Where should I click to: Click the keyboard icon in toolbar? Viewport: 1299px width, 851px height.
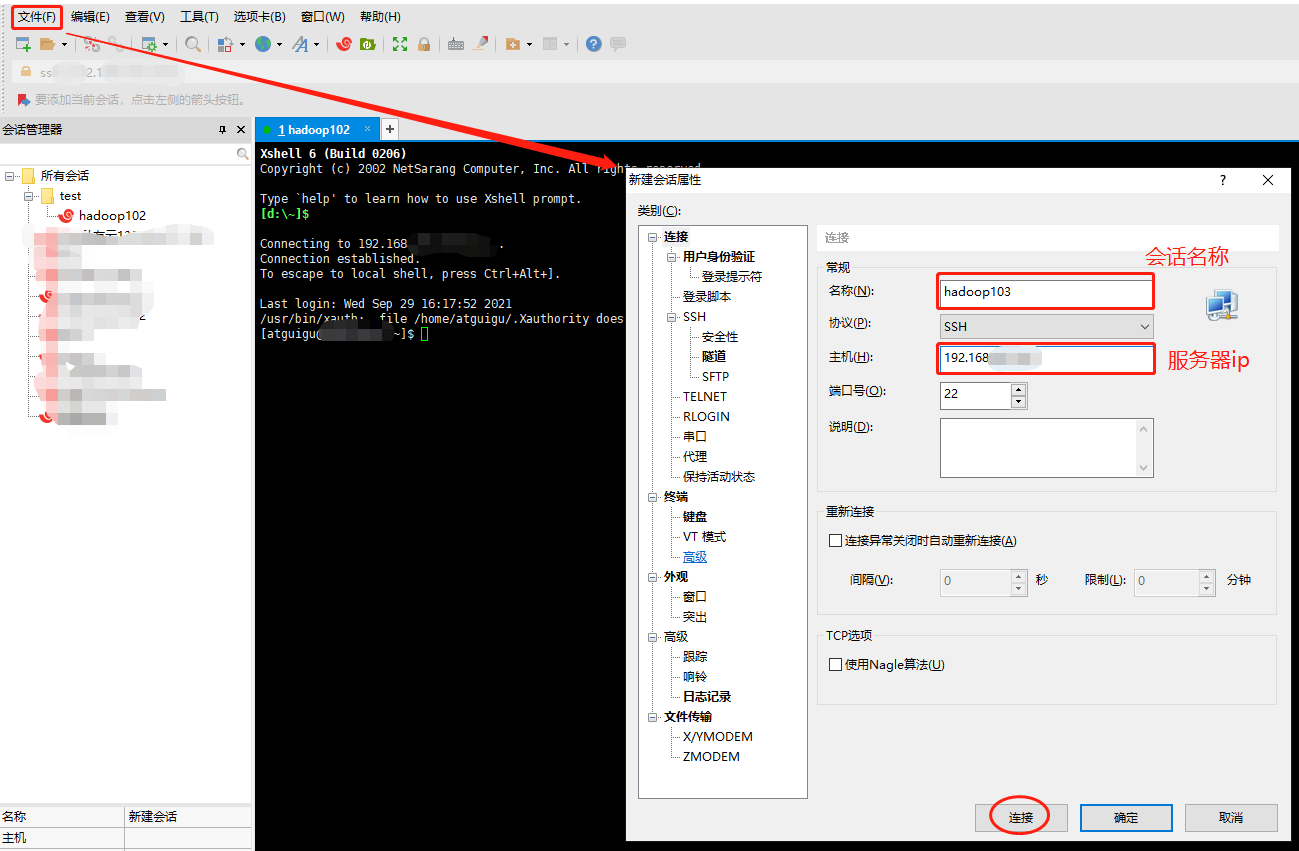point(456,44)
